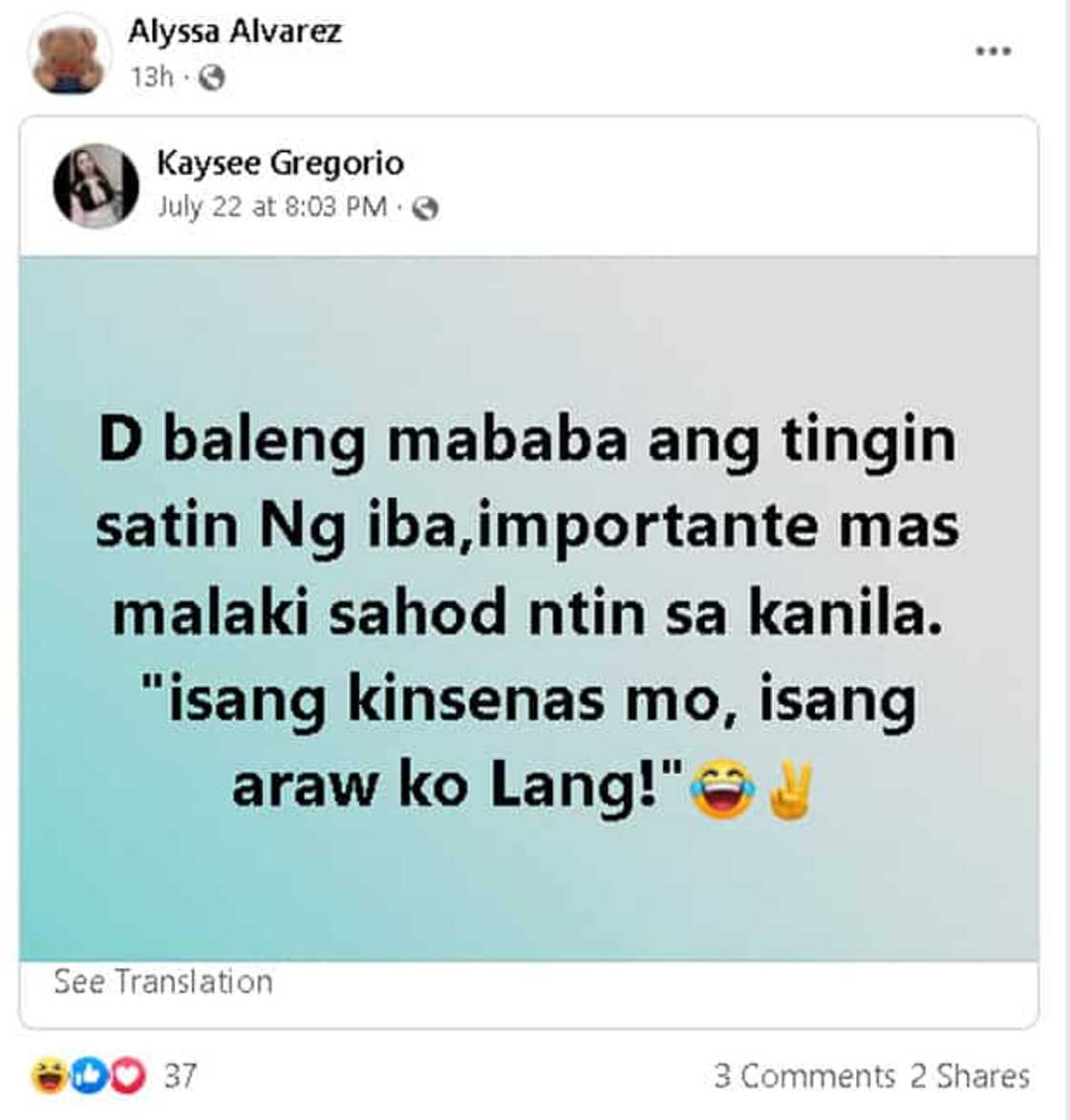Click the globe privacy icon beside 13h

[211, 76]
